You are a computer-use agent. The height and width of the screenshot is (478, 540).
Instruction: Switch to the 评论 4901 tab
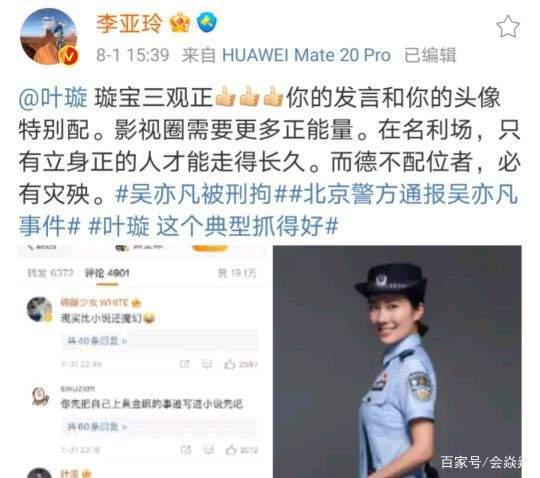(x=107, y=273)
